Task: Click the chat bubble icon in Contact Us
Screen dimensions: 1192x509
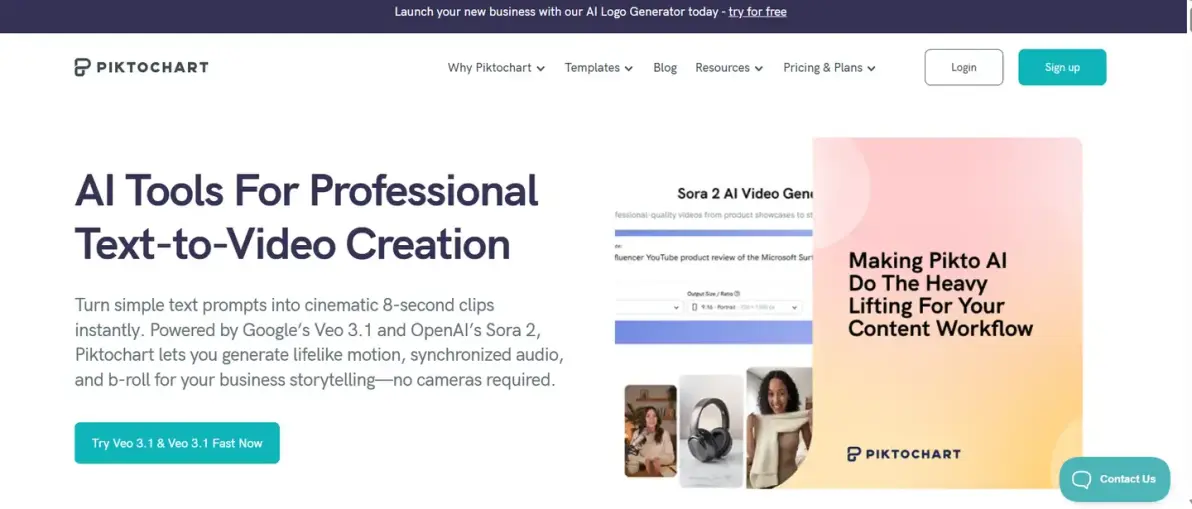Action: [x=1081, y=479]
